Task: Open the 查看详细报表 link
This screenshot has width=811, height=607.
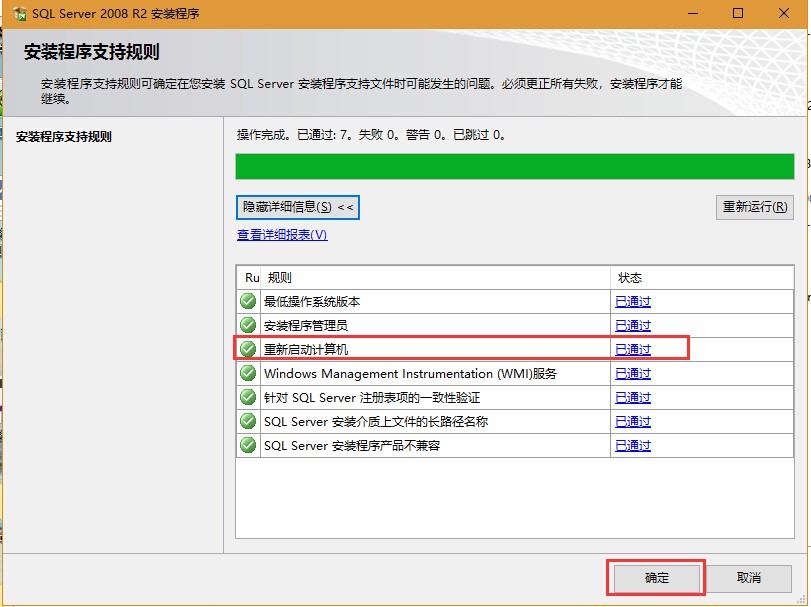Action: pos(282,235)
